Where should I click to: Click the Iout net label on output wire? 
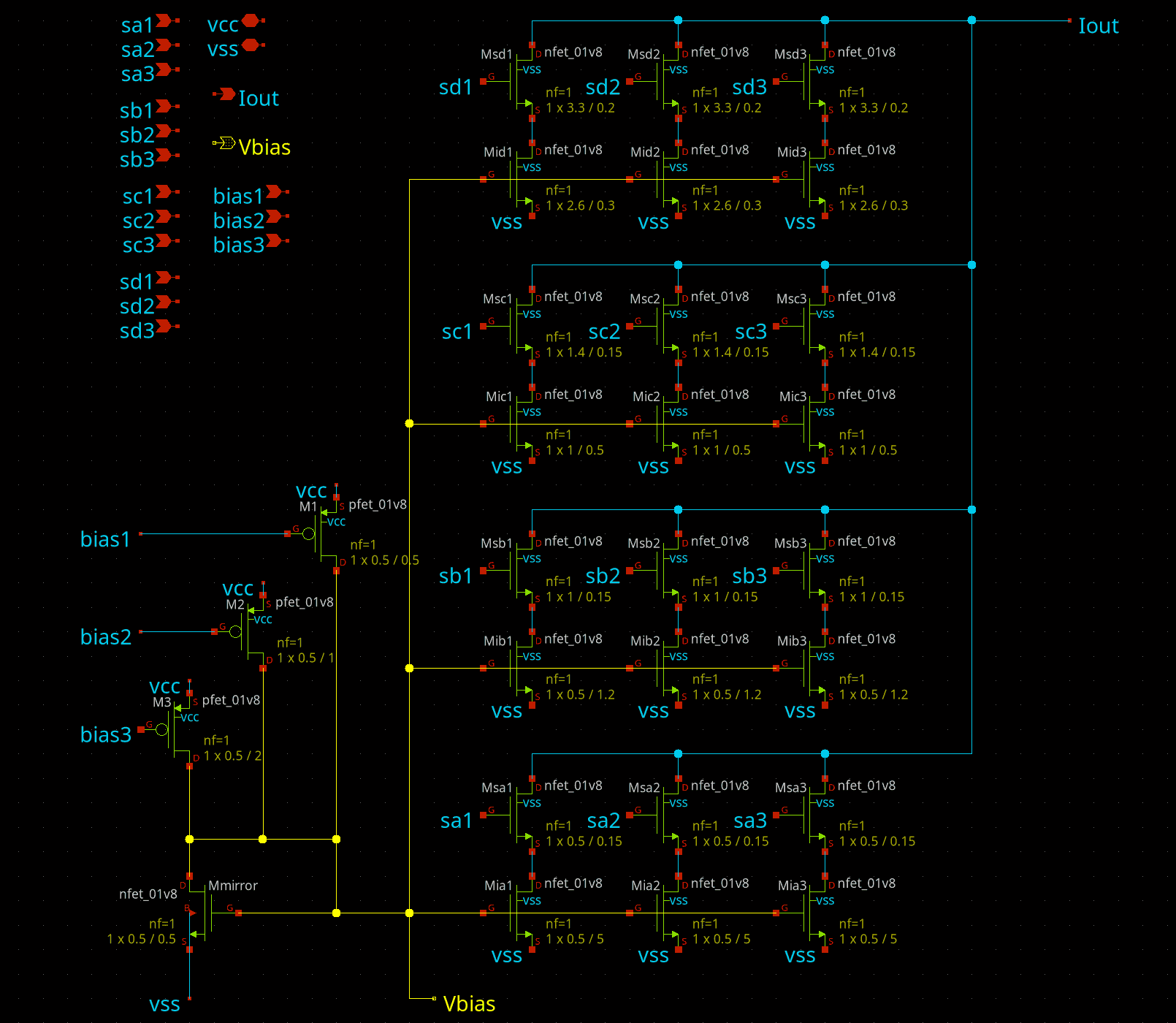pos(1098,26)
